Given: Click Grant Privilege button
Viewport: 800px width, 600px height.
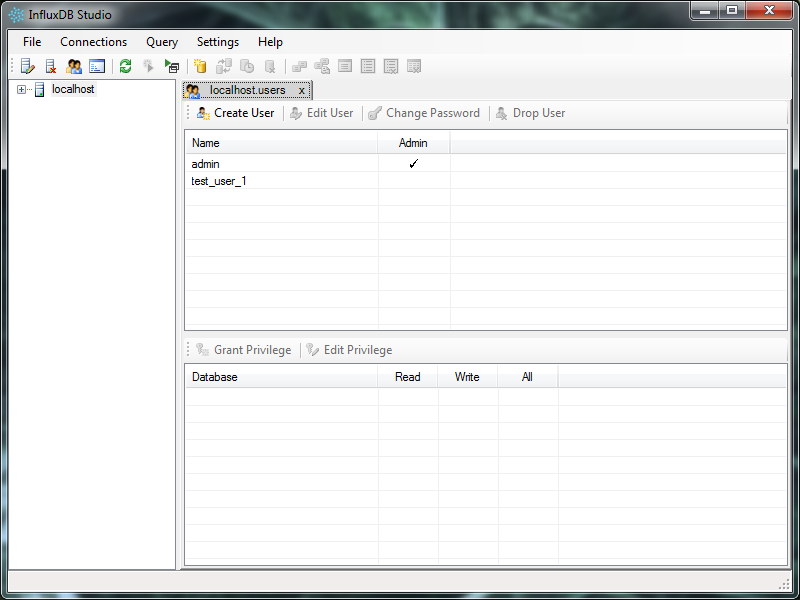Looking at the screenshot, I should (243, 350).
